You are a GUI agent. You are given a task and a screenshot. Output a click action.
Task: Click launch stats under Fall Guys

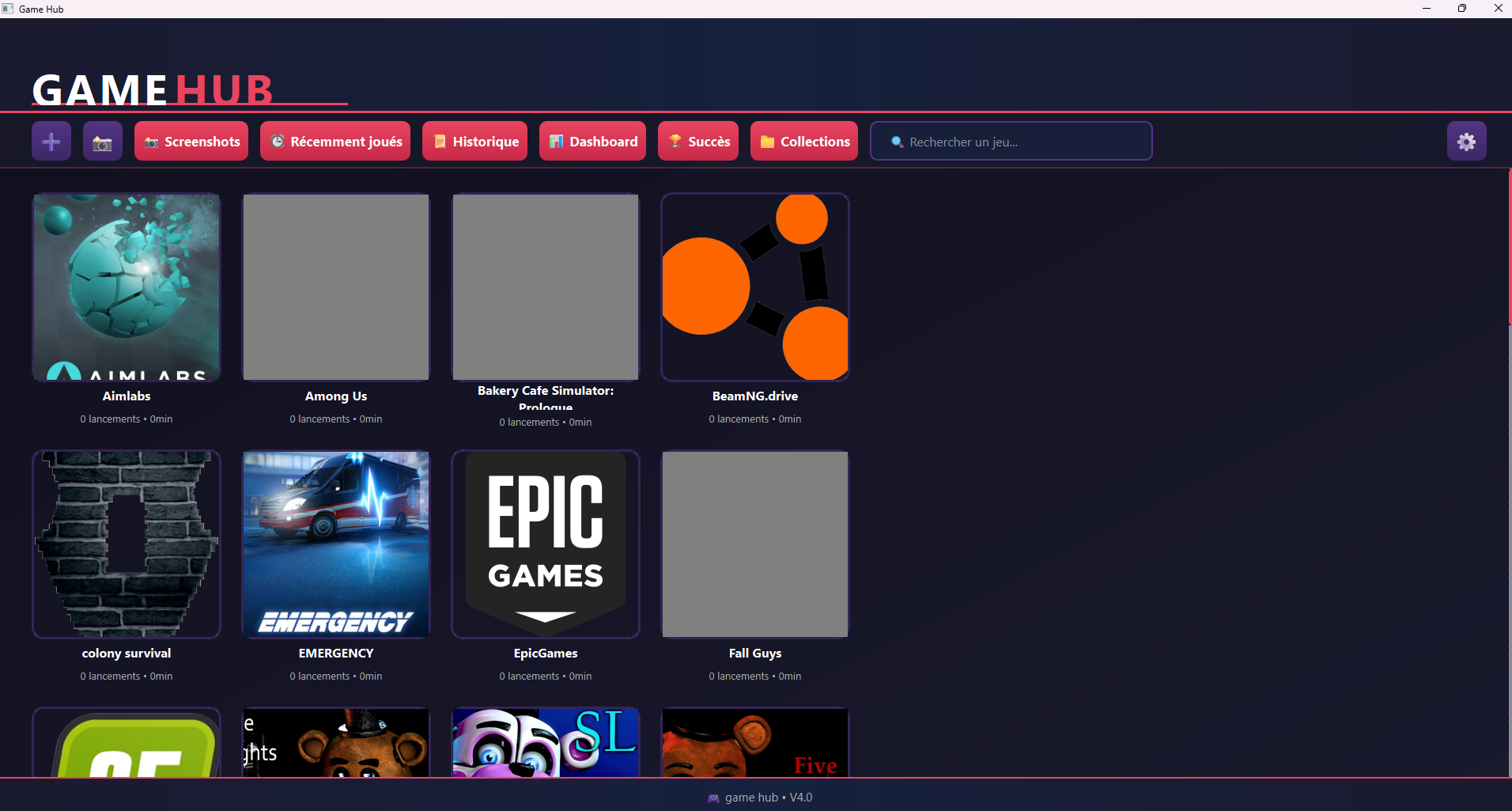(x=755, y=676)
